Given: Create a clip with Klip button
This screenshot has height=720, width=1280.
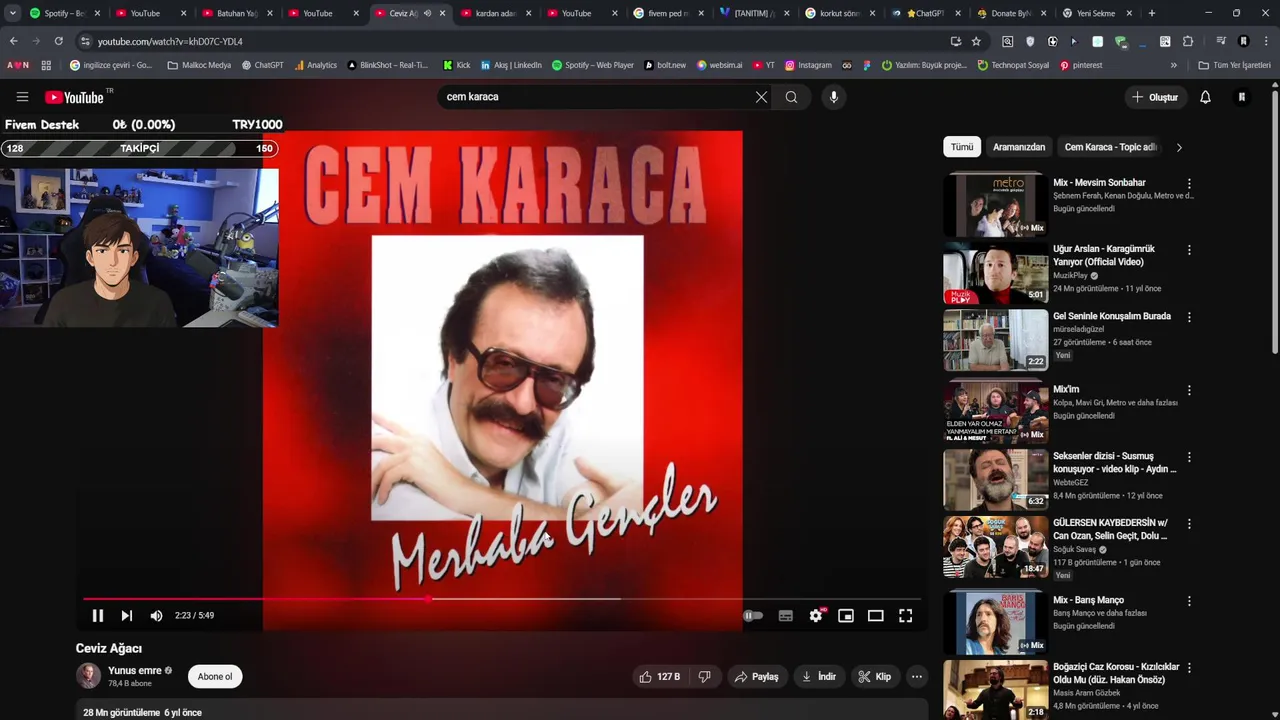Looking at the screenshot, I should click(x=874, y=677).
